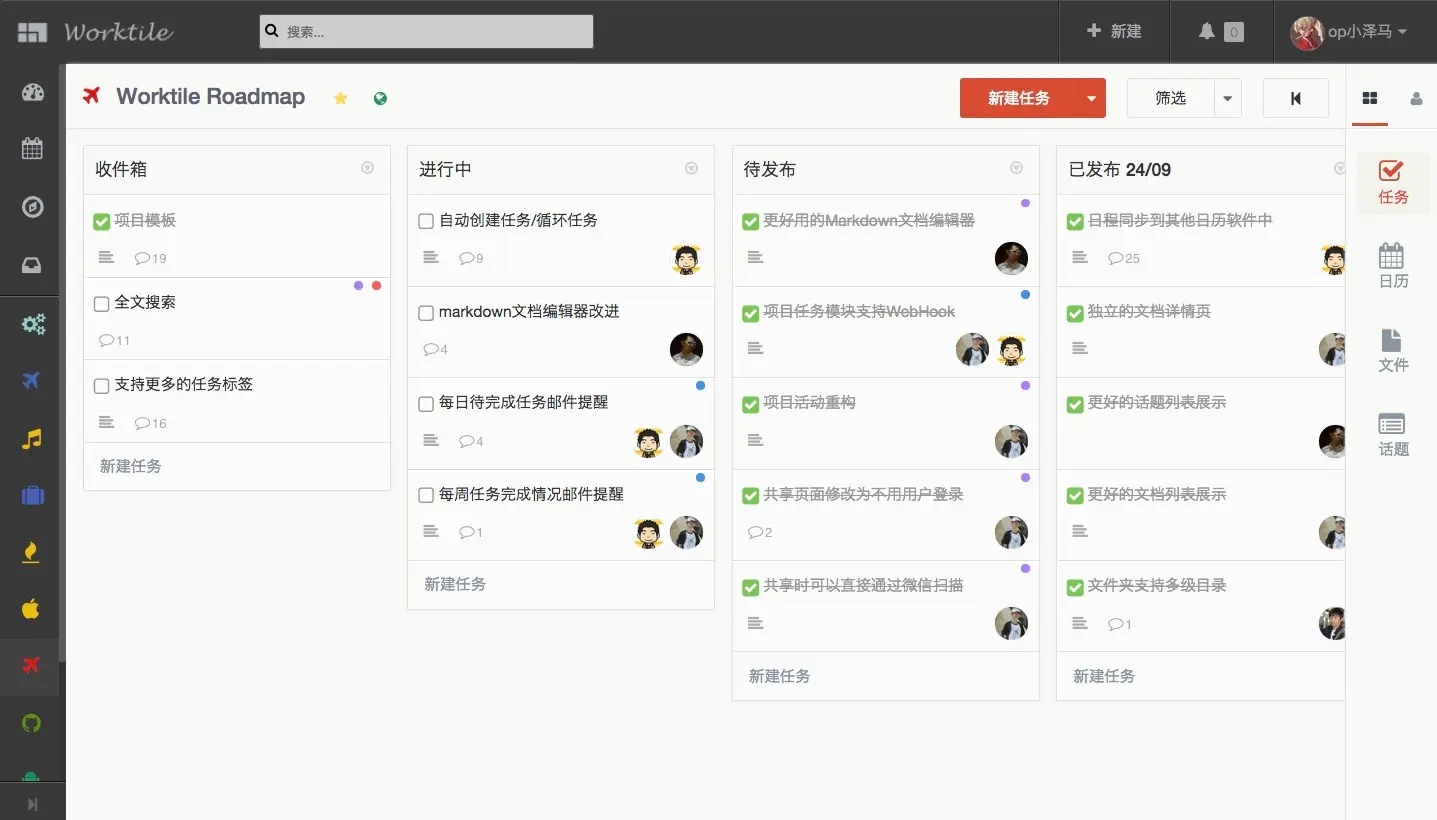
Task: Star the Worktile Roadmap project
Action: [x=341, y=98]
